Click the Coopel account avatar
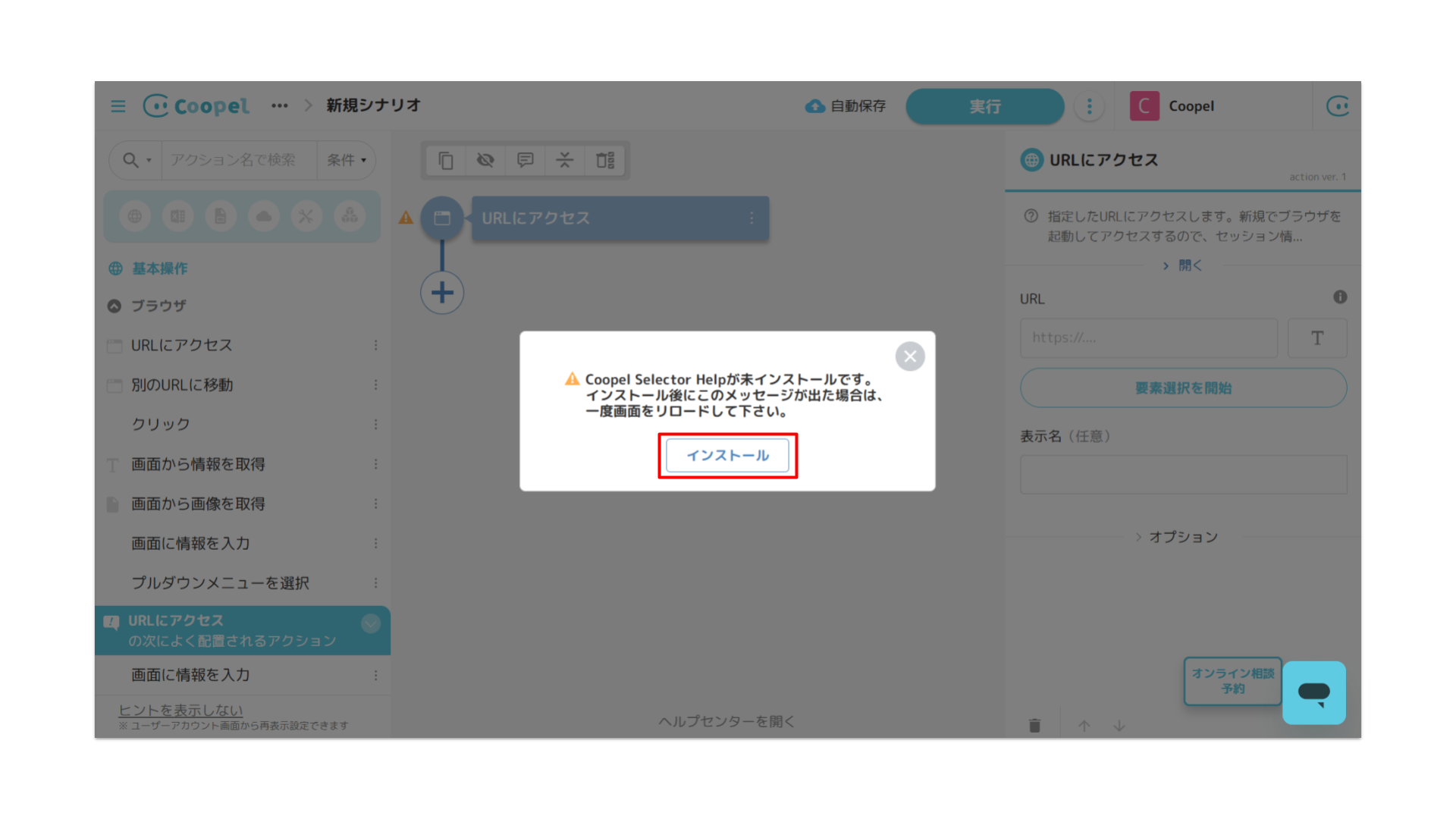 click(x=1144, y=106)
